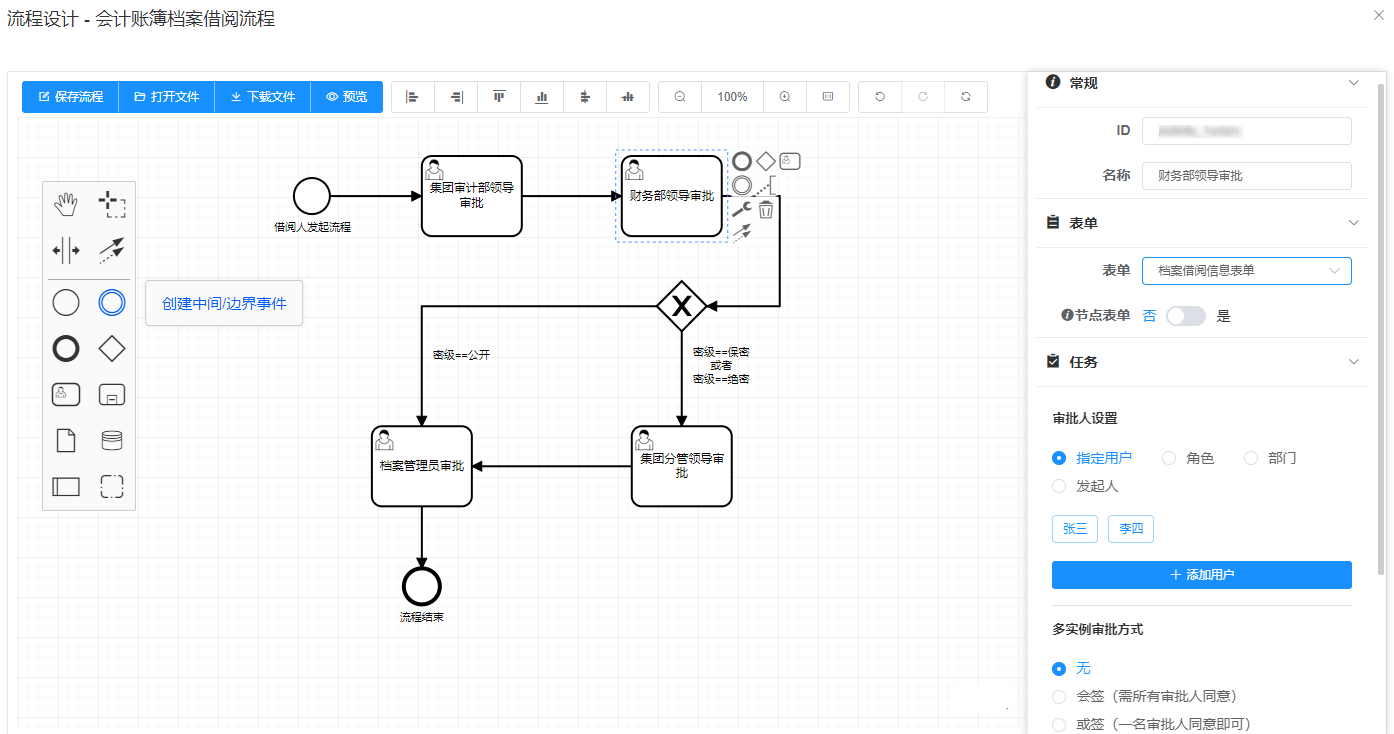Create intermediate/boundary event from palette
Image resolution: width=1394 pixels, height=734 pixels.
point(112,302)
